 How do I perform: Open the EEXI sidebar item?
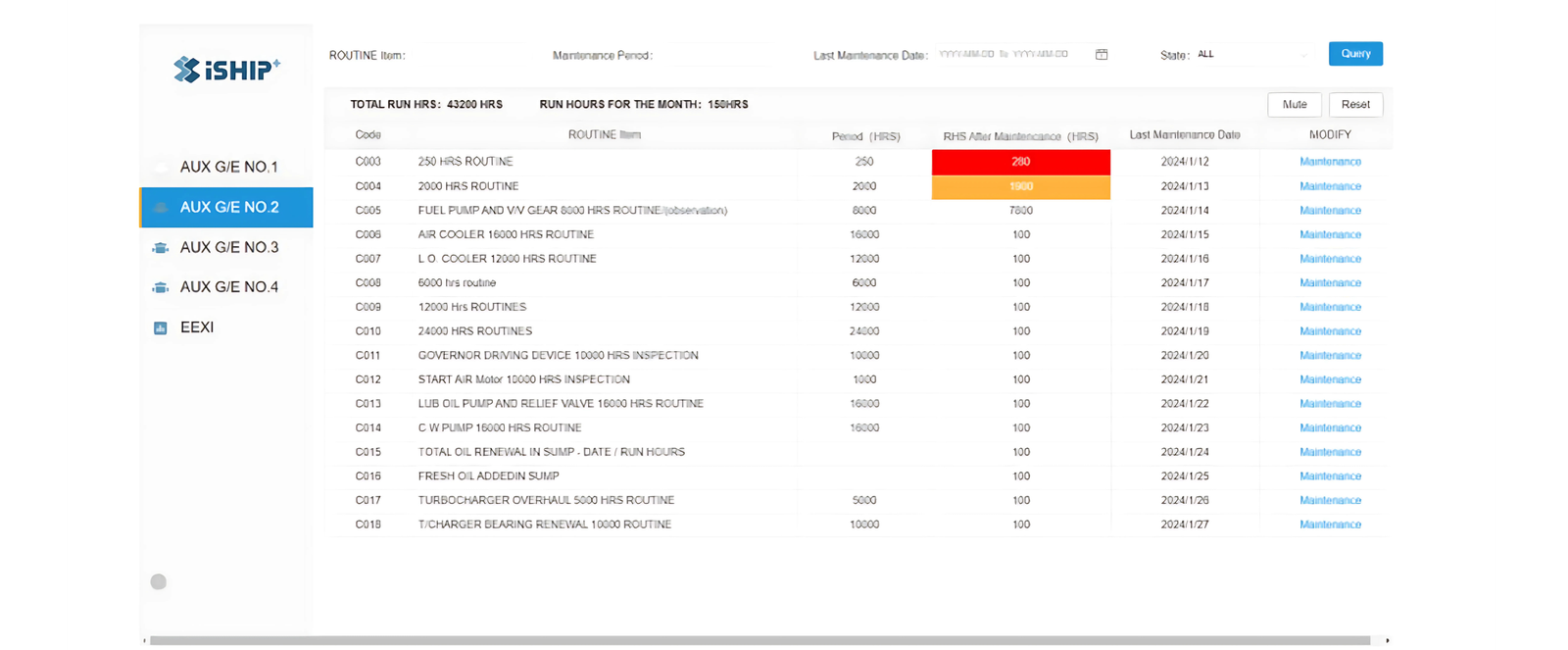click(197, 327)
